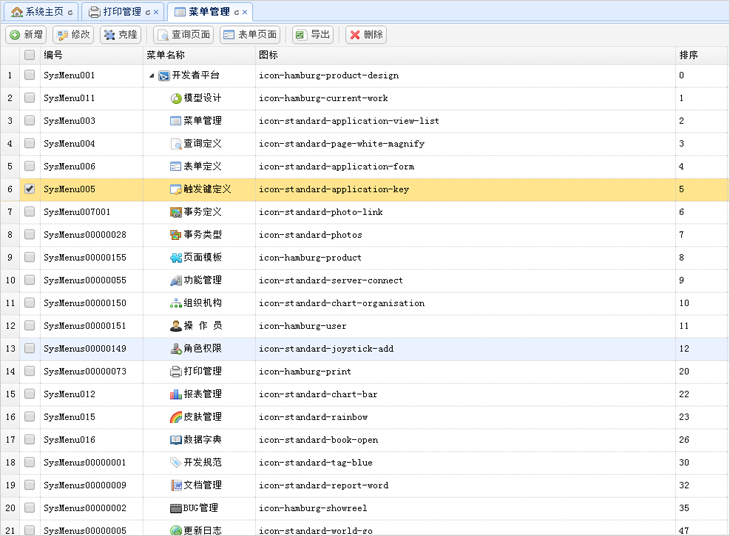Check the SysMenu003 row checkbox
This screenshot has width=730, height=536.
point(29,120)
